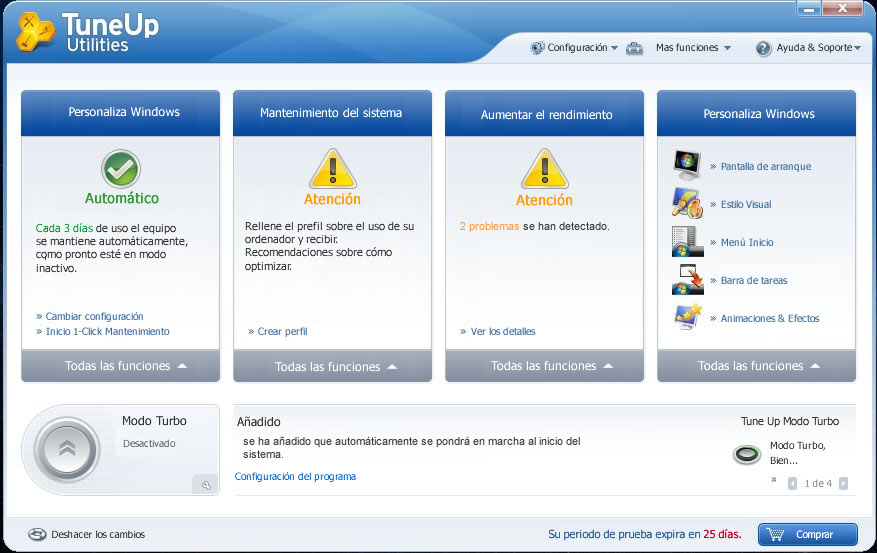Click the Mantenimiento del sistema panel header
The image size is (877, 553).
pyautogui.click(x=332, y=113)
